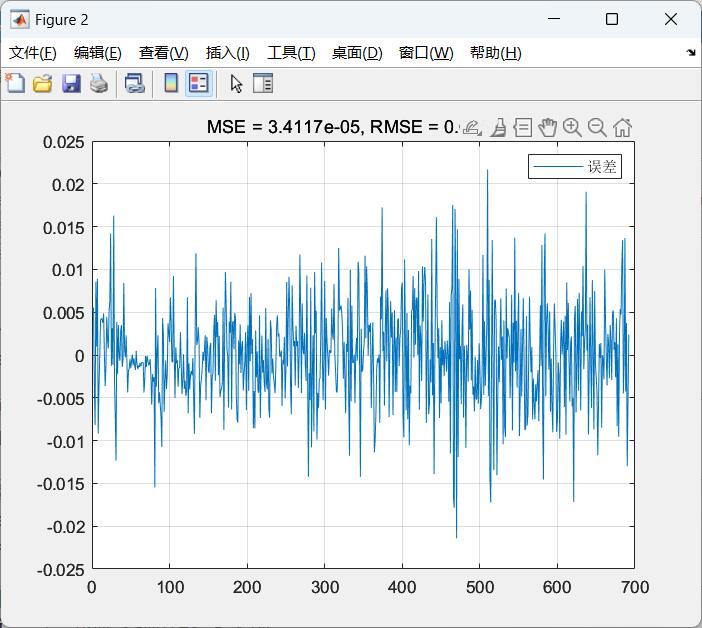Open the 工具(T) menu
This screenshot has width=702, height=628.
point(291,53)
